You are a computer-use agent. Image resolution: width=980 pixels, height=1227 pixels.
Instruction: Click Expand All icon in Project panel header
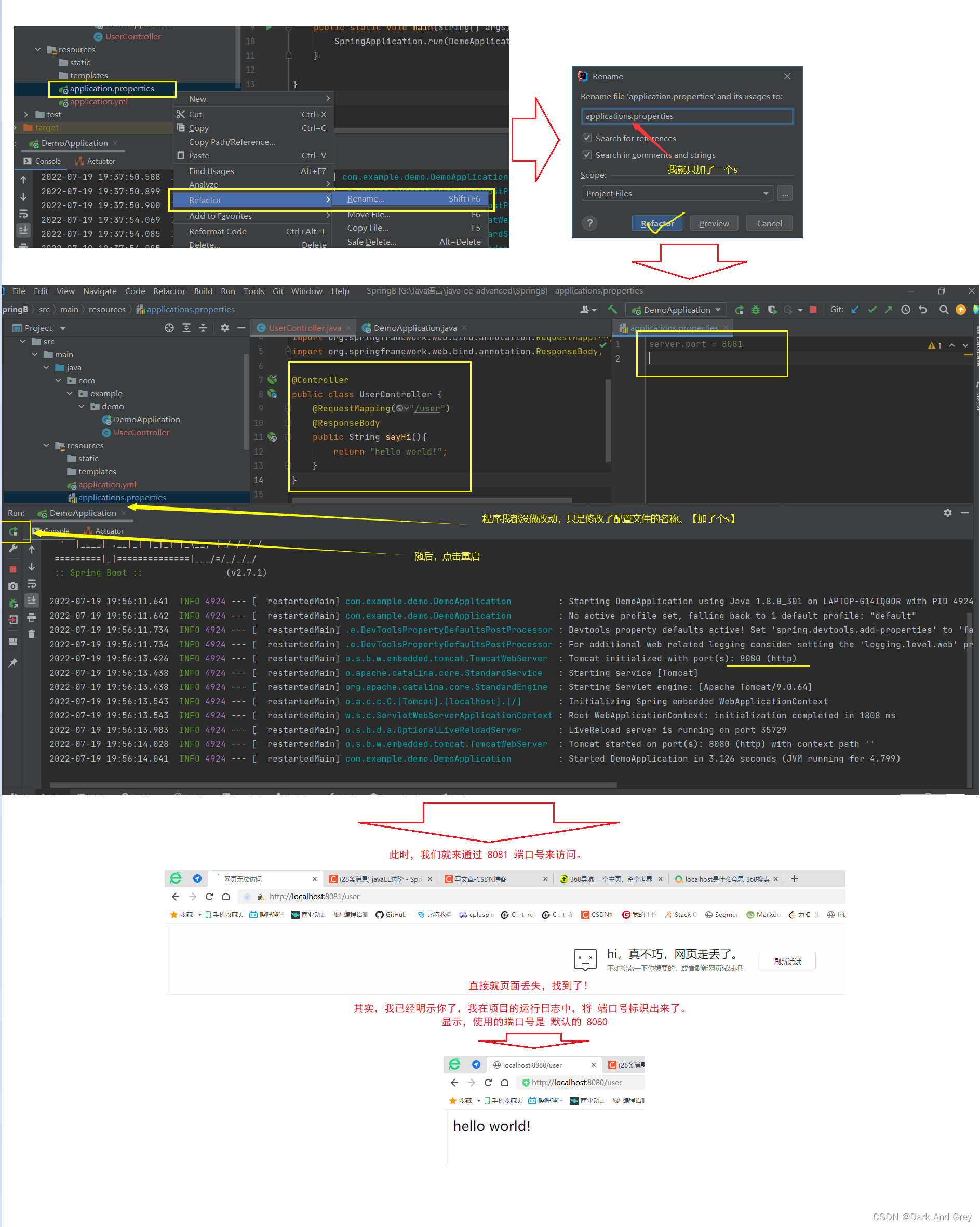(186, 328)
